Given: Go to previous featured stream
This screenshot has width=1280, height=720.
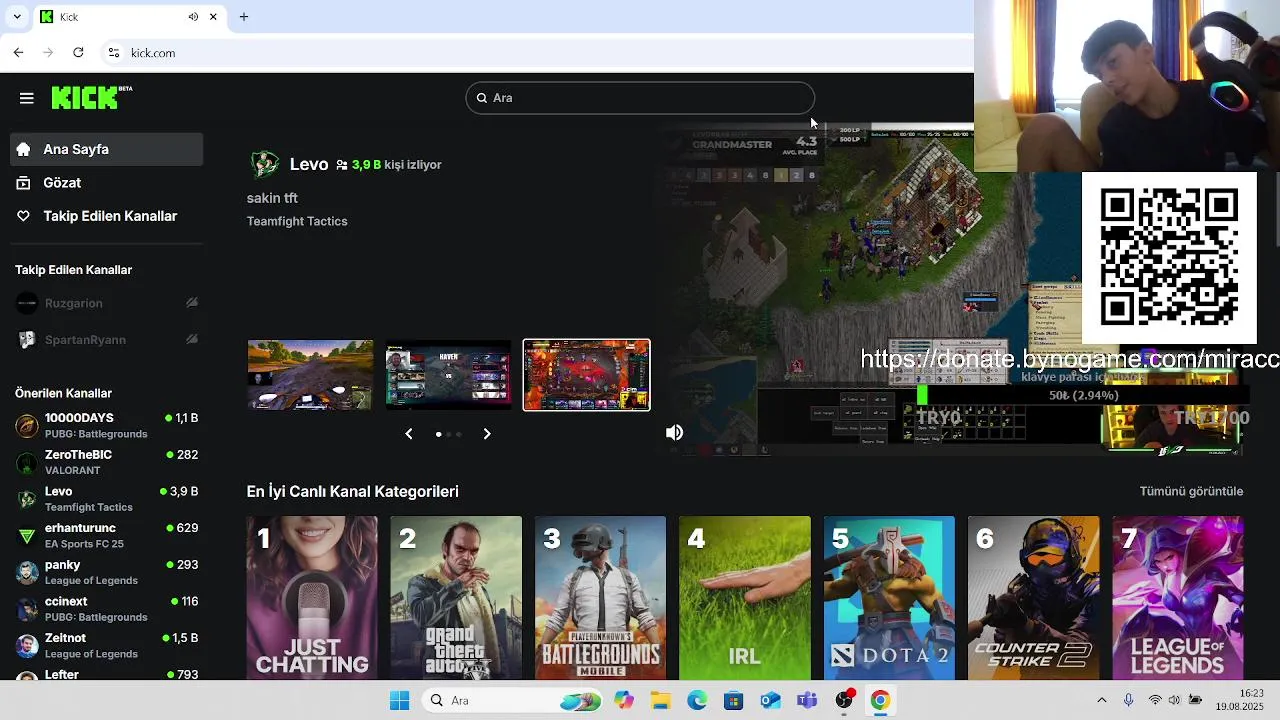Looking at the screenshot, I should pos(408,433).
